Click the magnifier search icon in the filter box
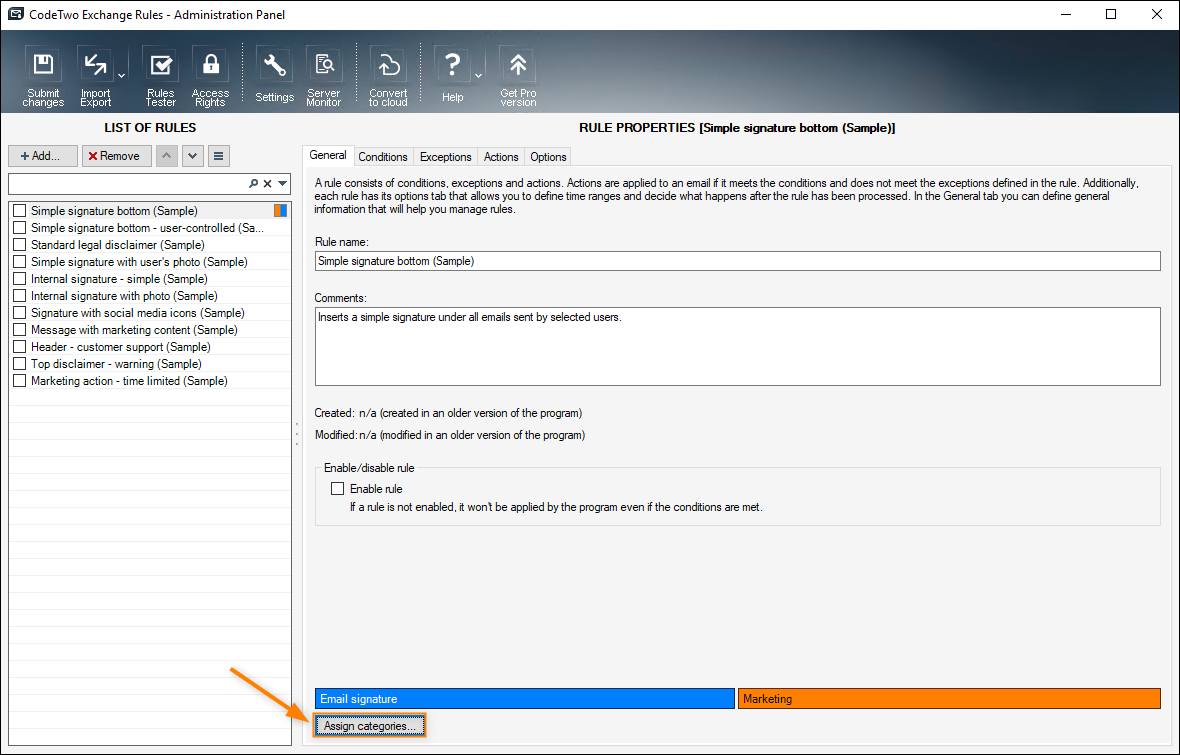The image size is (1180, 755). coord(254,184)
